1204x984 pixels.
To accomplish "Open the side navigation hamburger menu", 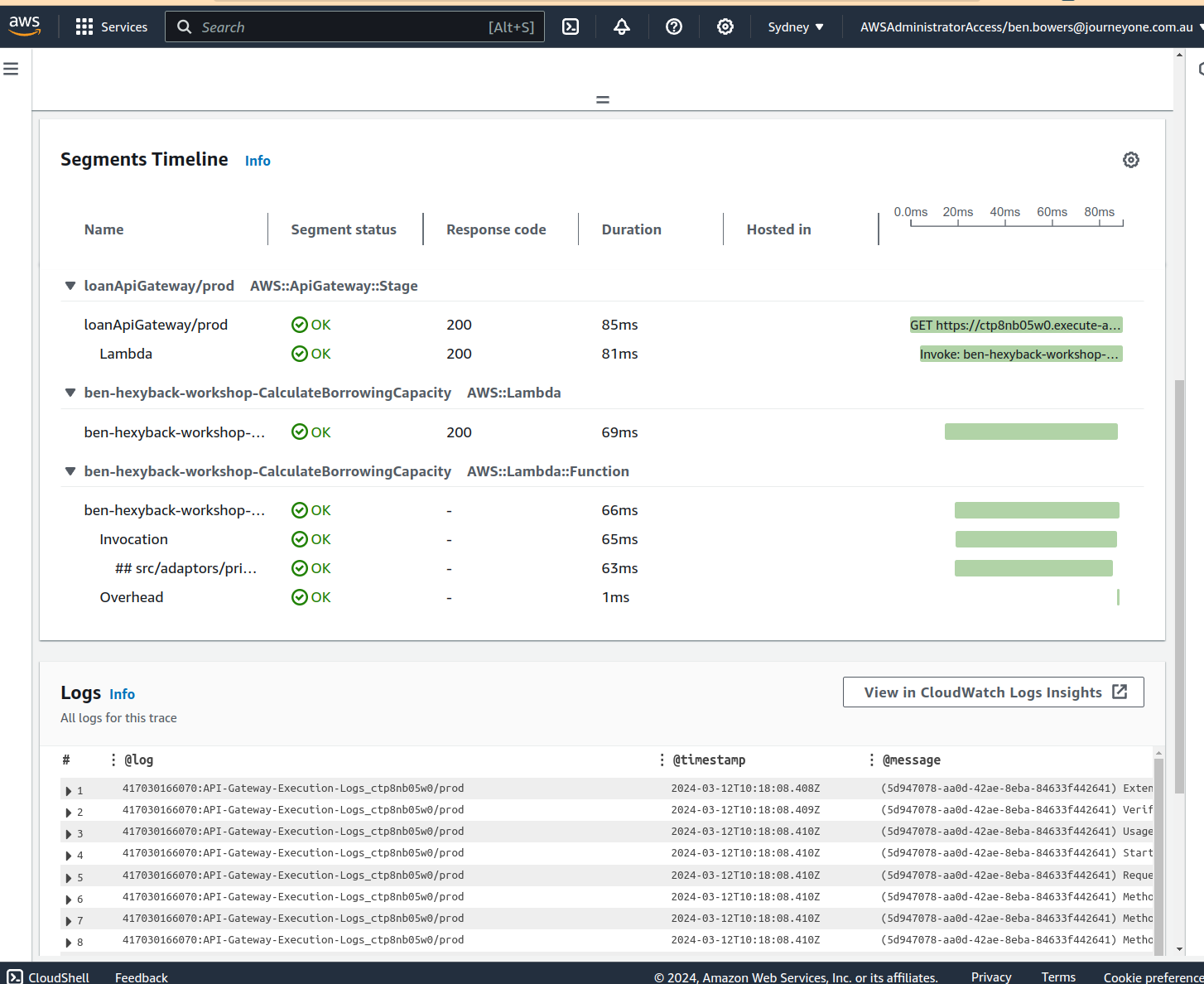I will coord(11,69).
